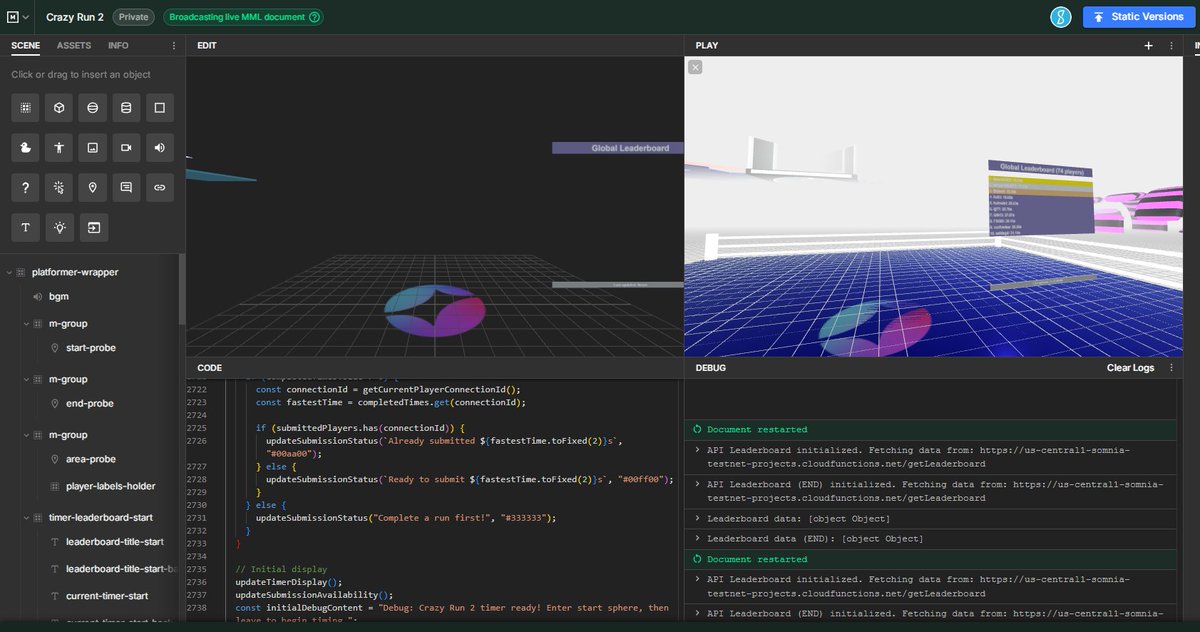Insert a video object
Viewport: 1200px width, 632px height.
(x=125, y=147)
